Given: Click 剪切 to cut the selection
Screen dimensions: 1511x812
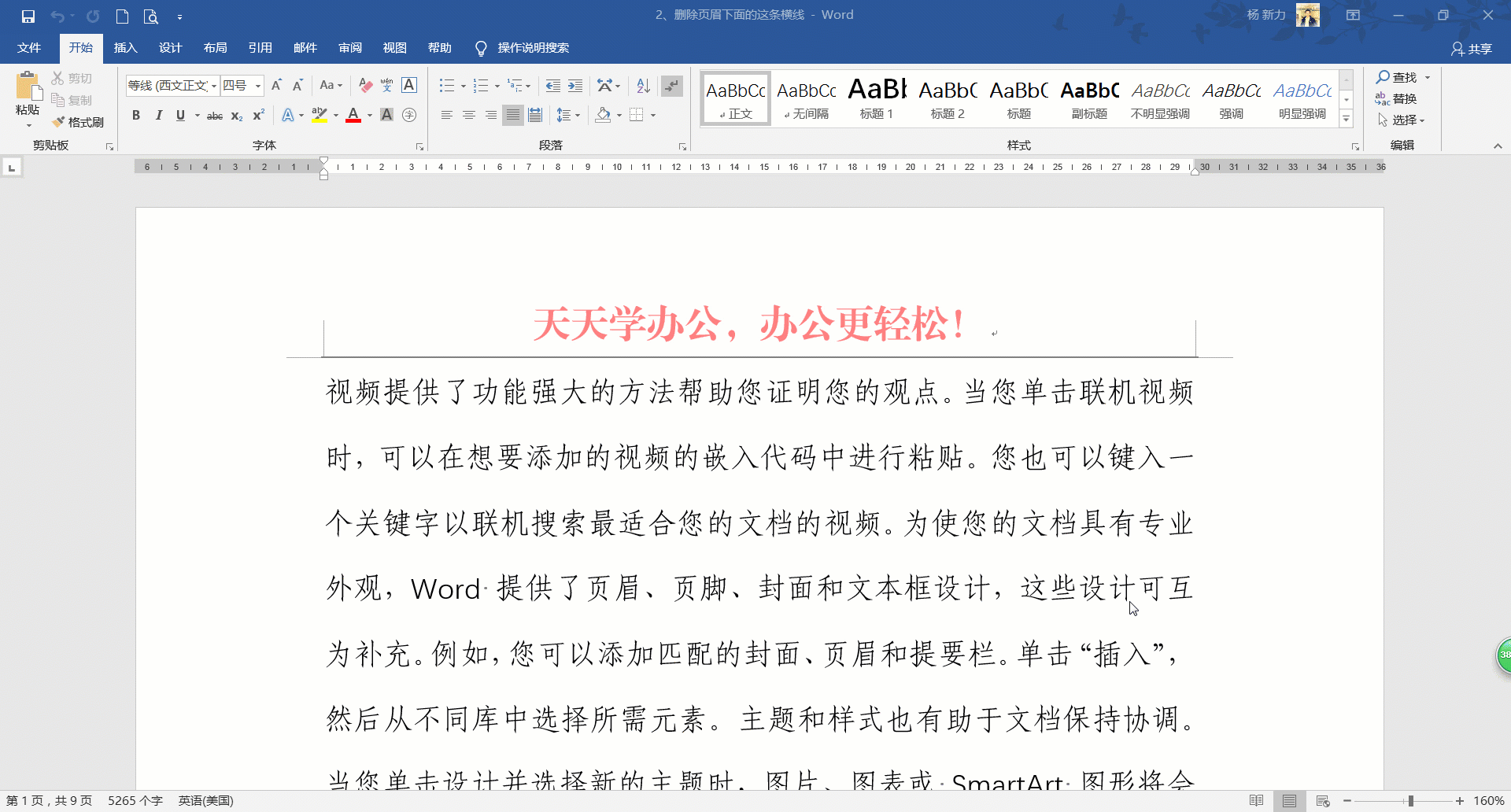Looking at the screenshot, I should point(72,78).
